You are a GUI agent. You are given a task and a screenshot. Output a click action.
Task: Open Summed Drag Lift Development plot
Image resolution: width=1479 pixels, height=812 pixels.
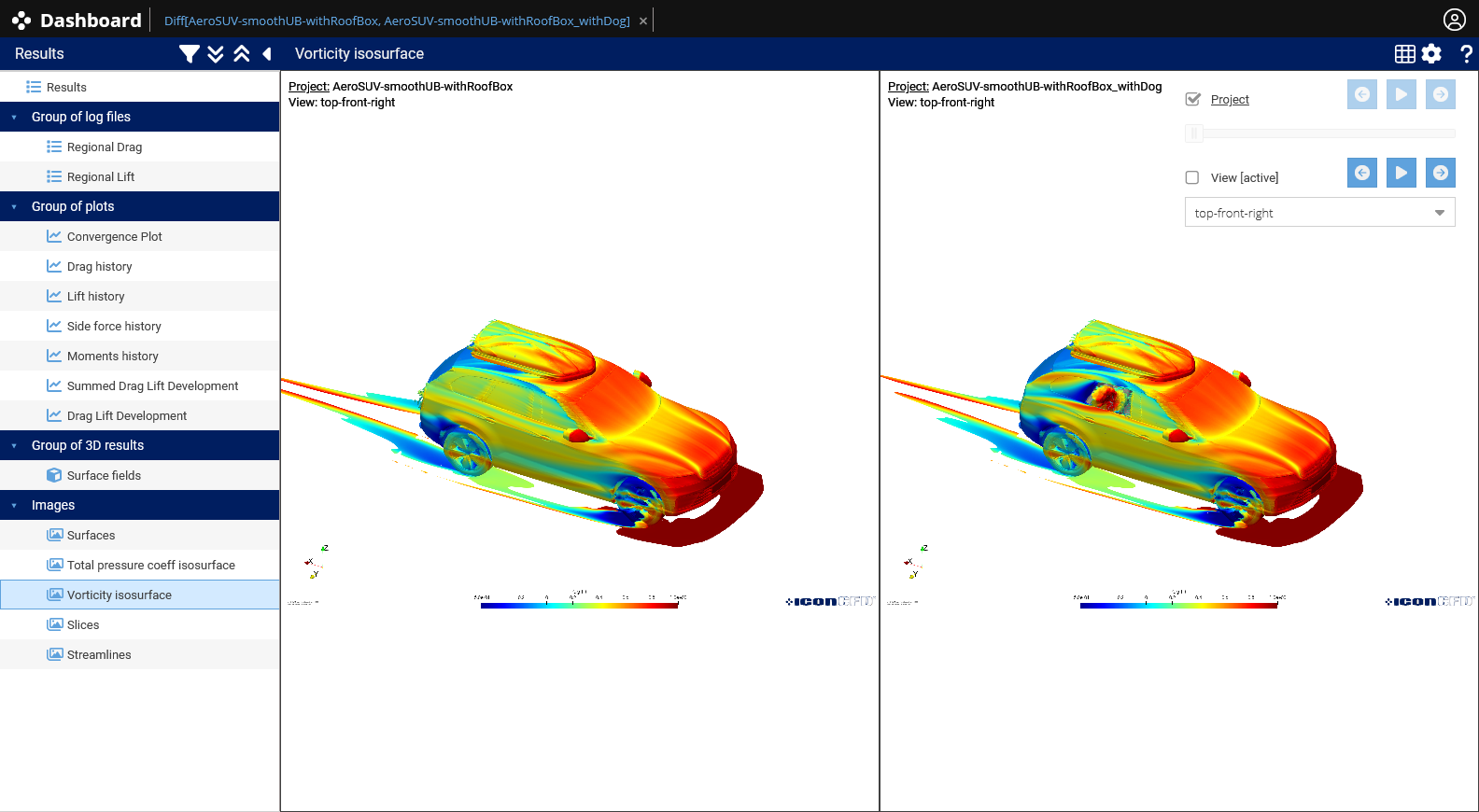140,385
